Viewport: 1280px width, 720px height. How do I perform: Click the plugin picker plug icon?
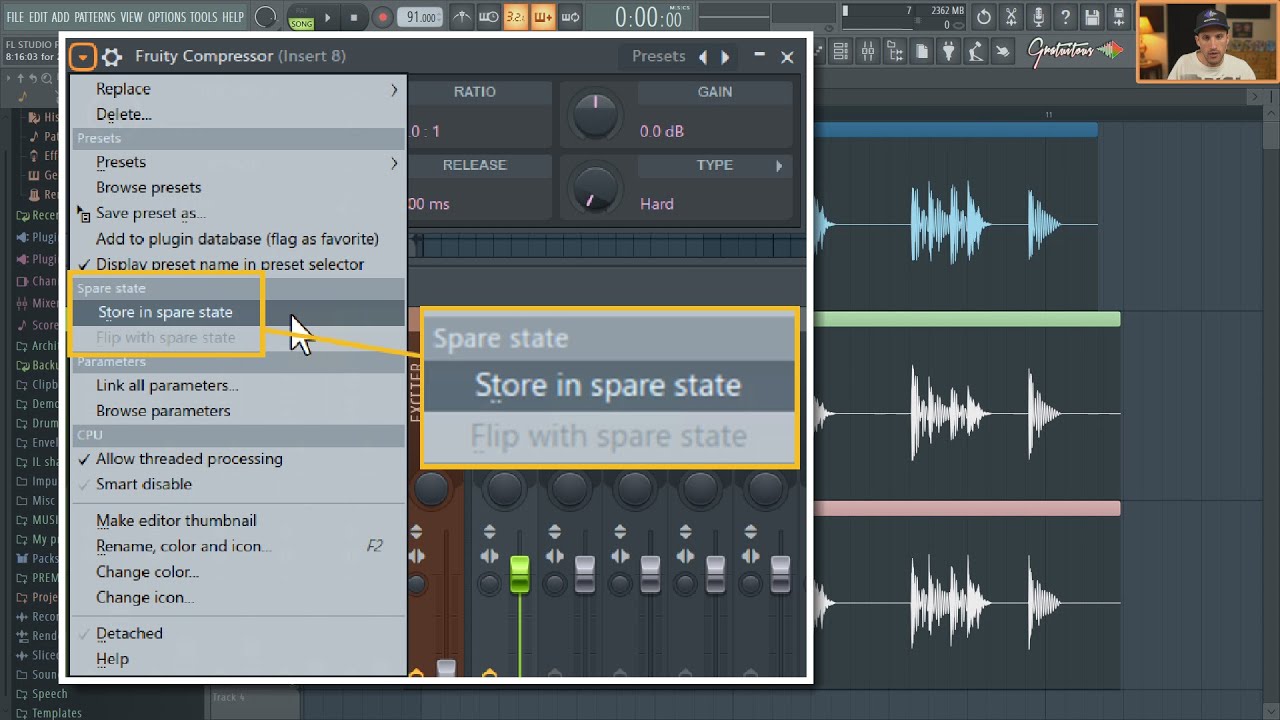coord(949,52)
